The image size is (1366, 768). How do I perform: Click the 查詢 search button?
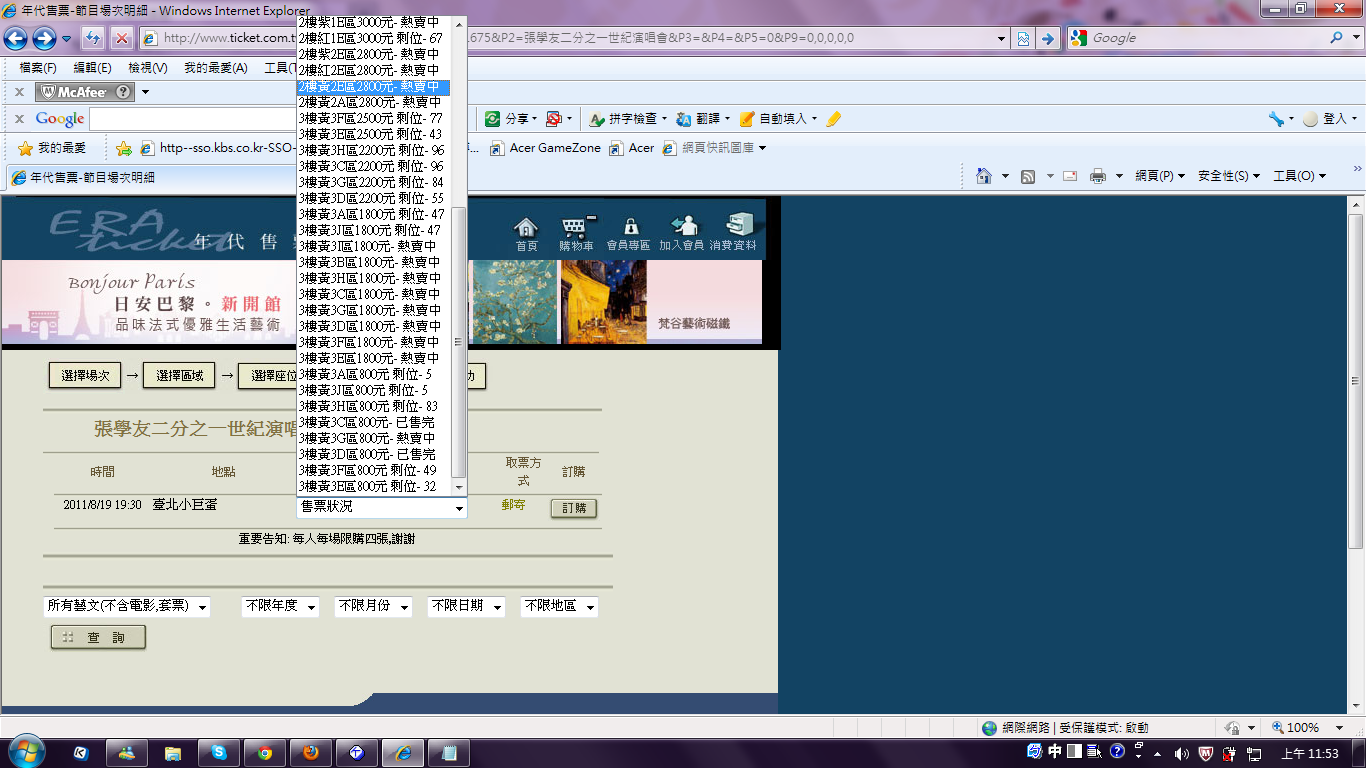[98, 637]
